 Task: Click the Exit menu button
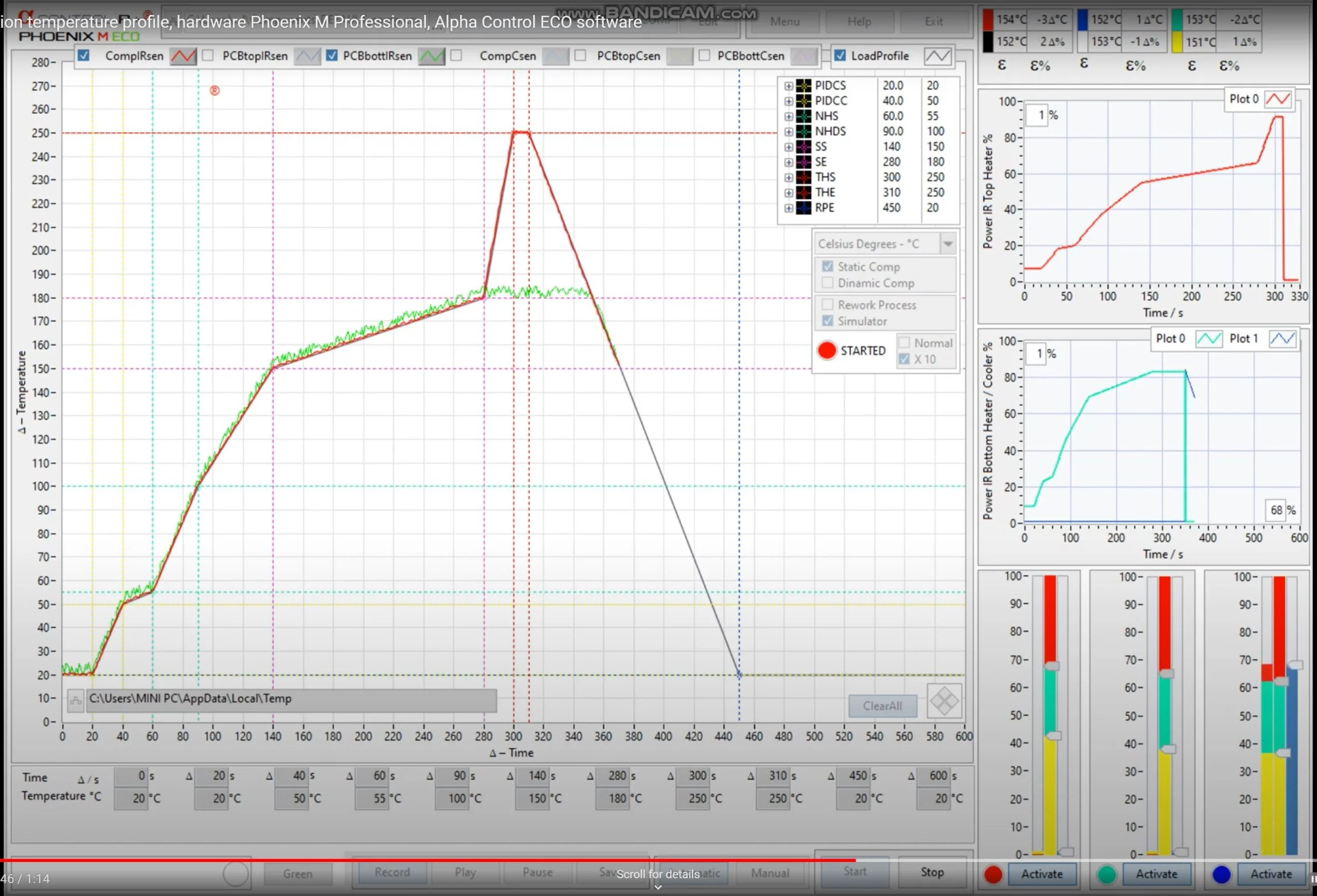click(934, 22)
